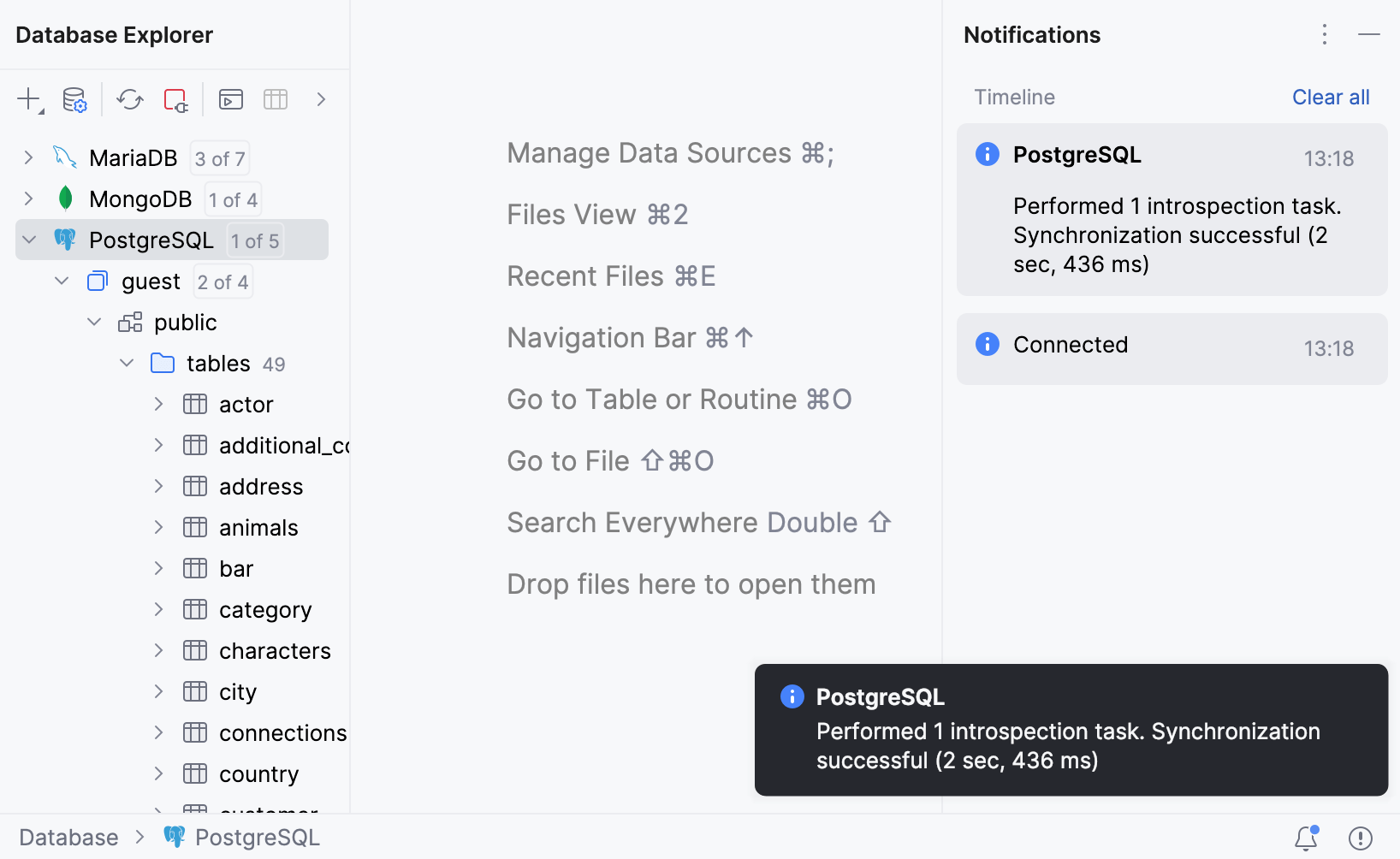Click the PostgreSQL elephant icon in breadcrumb
This screenshot has height=859, width=1400.
175,837
